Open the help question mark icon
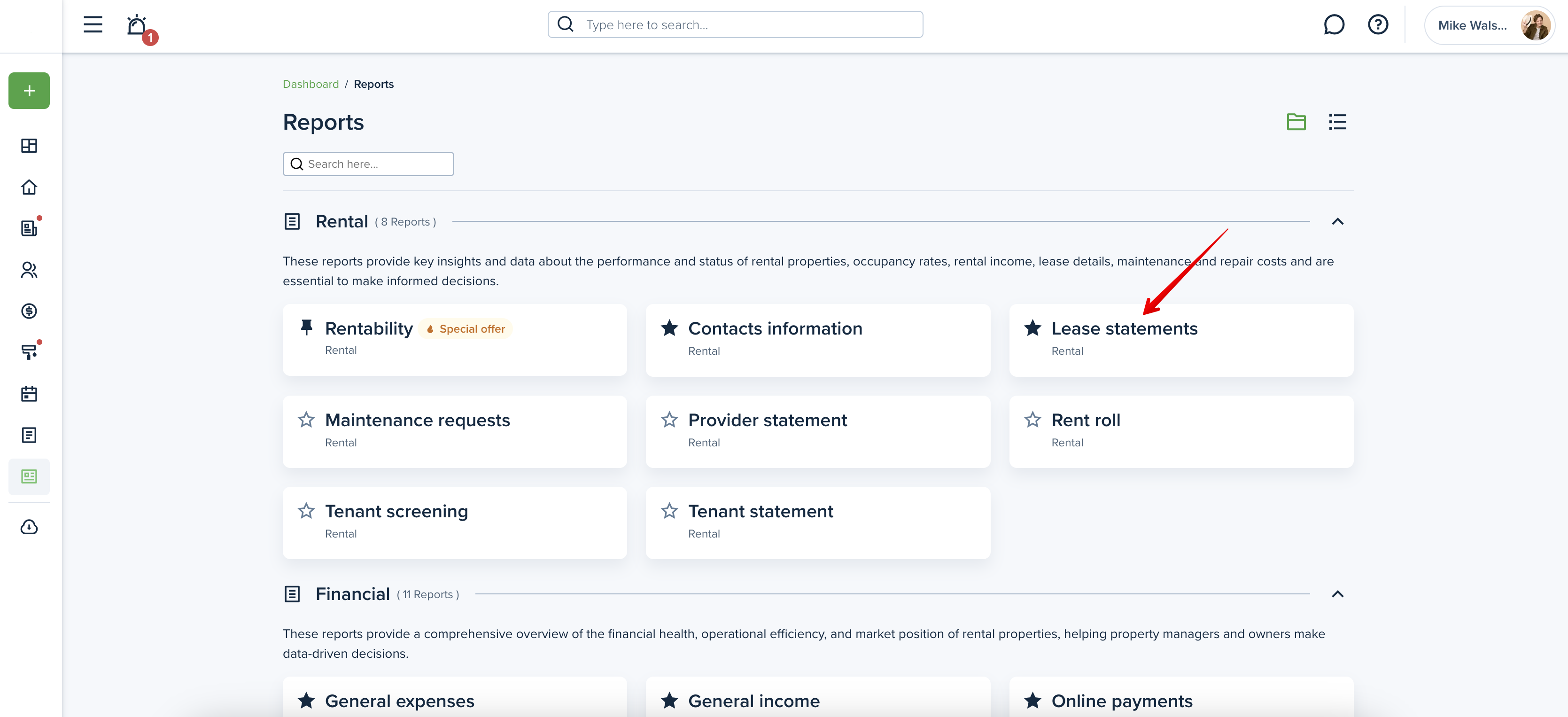The image size is (1568, 717). pyautogui.click(x=1377, y=24)
